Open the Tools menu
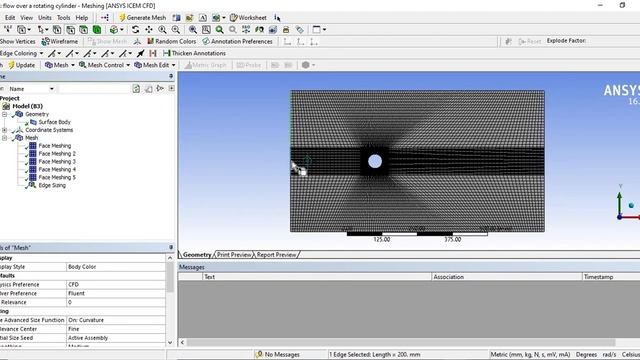 [63, 18]
